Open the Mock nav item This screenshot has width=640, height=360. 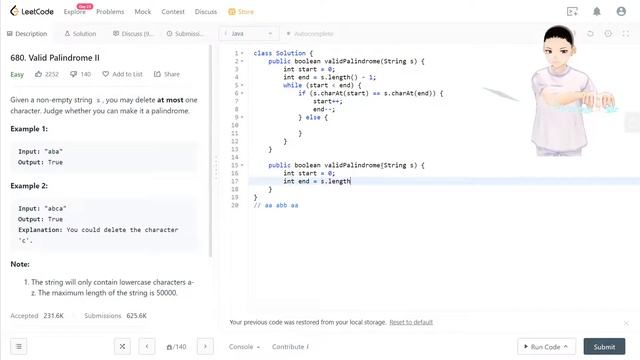143,11
